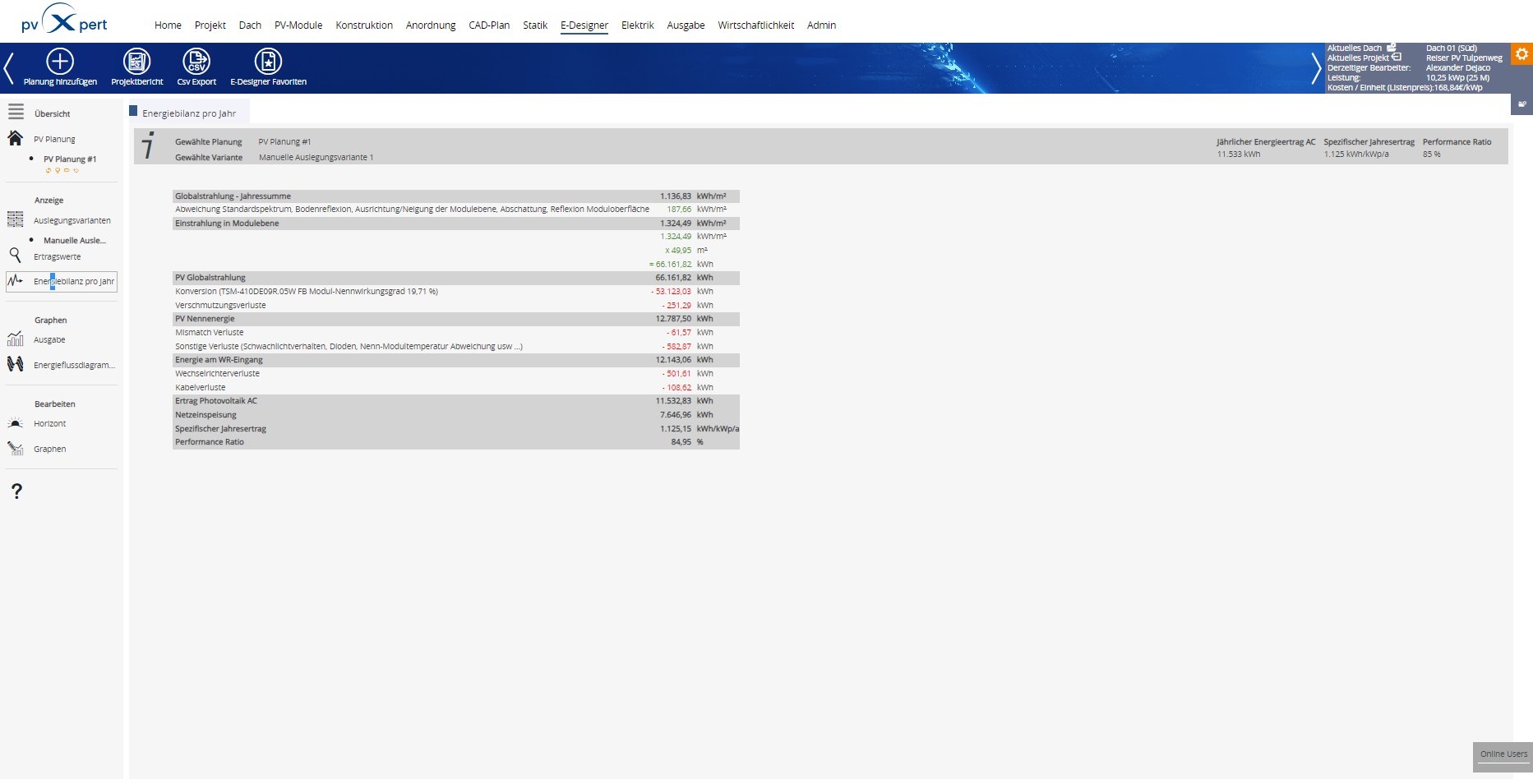Screen dimensions: 1533x784
Task: Open help via the question mark icon
Action: click(15, 491)
